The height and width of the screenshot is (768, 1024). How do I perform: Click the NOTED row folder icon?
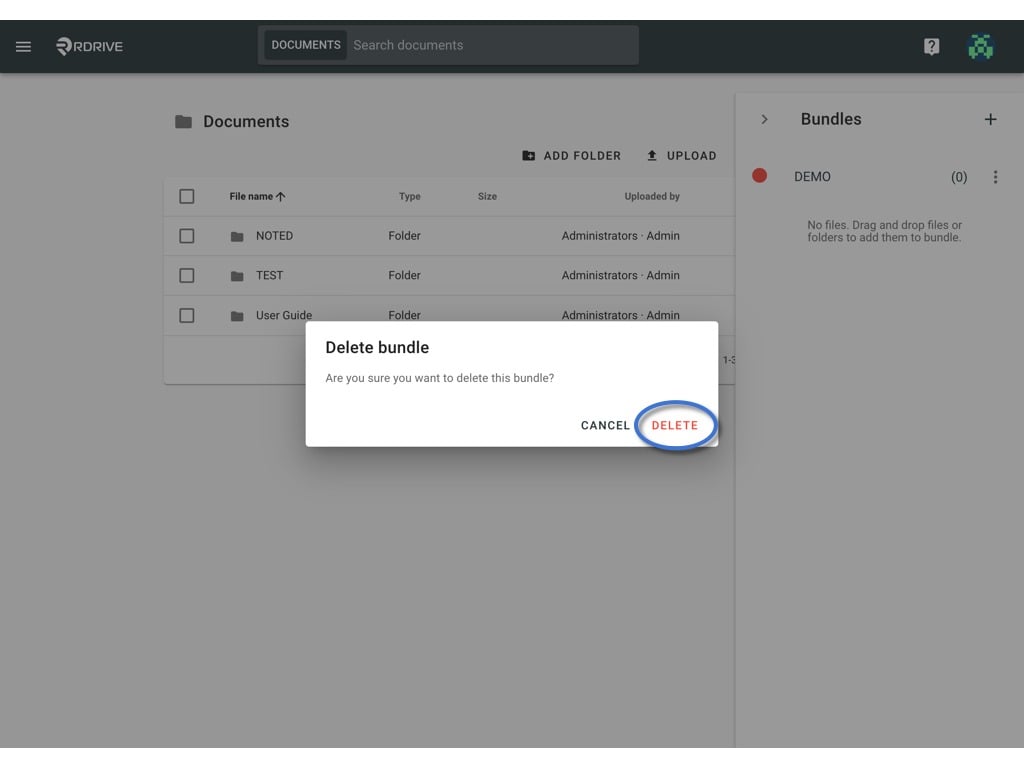pyautogui.click(x=237, y=236)
